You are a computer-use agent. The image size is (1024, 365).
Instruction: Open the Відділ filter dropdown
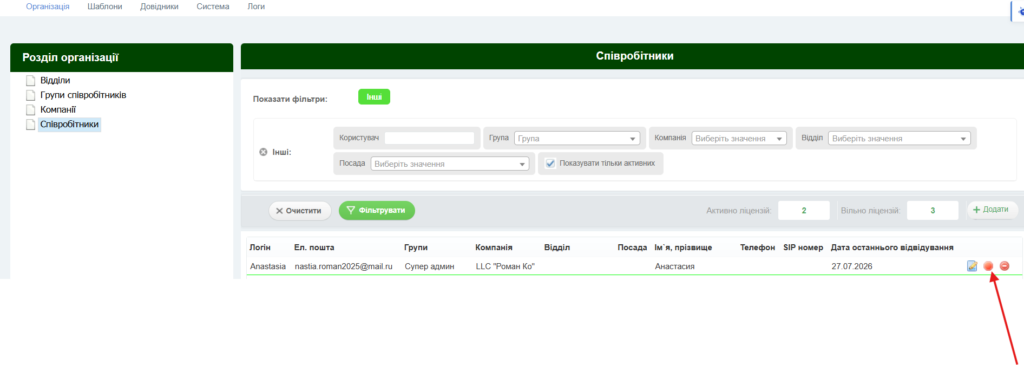point(899,139)
